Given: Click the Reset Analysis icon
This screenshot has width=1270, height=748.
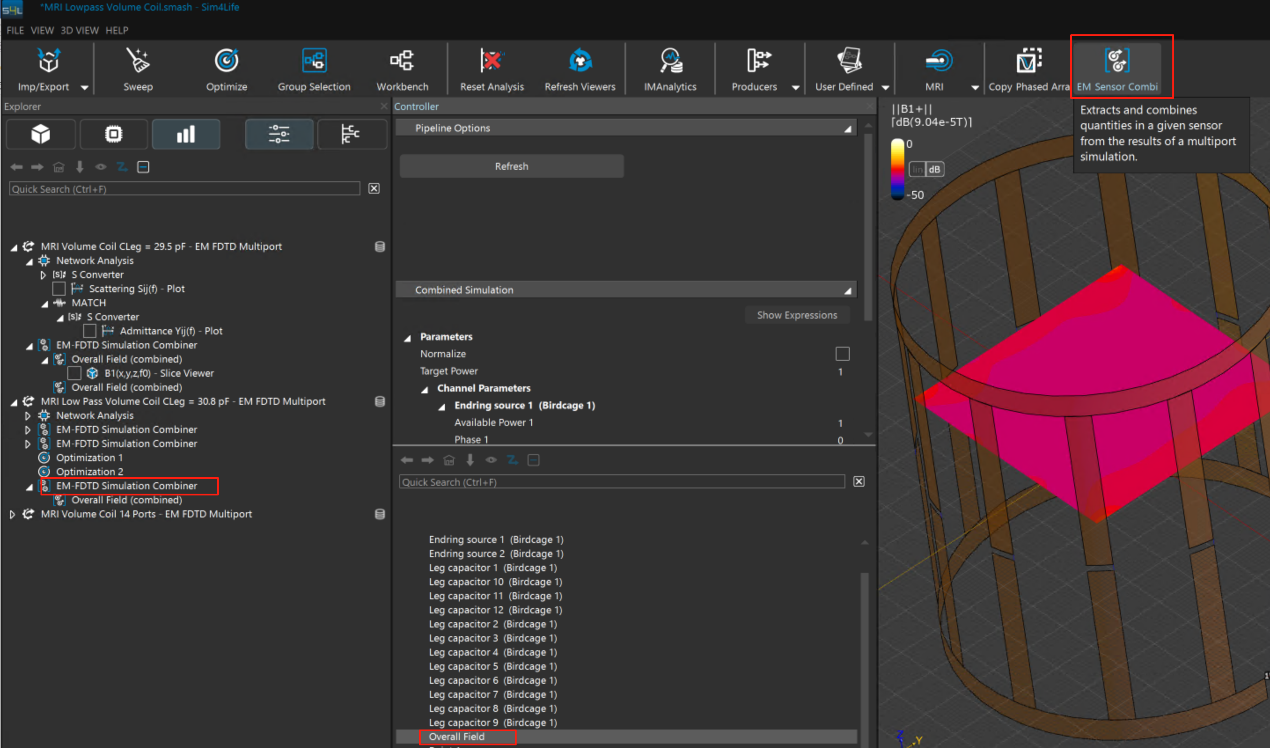Looking at the screenshot, I should point(492,62).
